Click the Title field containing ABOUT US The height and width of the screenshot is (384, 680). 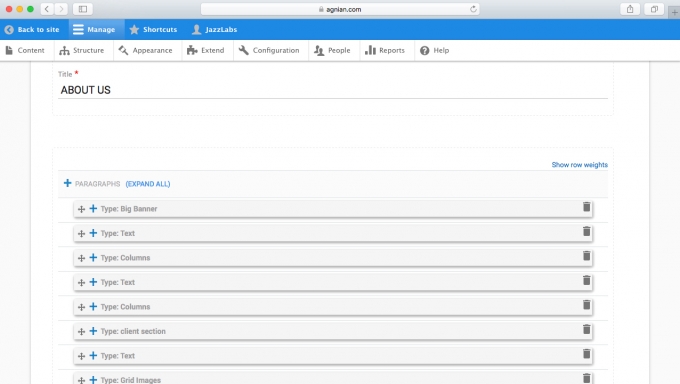click(333, 90)
